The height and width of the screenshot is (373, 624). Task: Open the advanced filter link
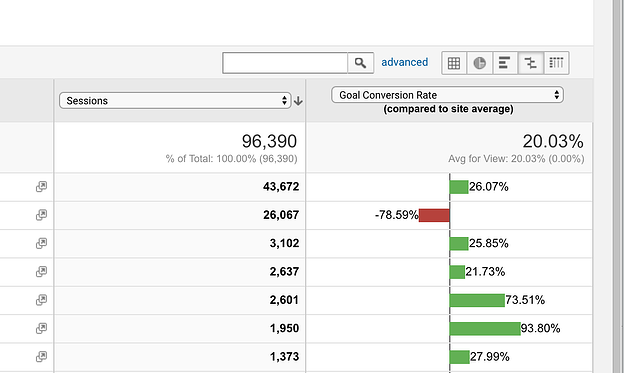pos(405,62)
